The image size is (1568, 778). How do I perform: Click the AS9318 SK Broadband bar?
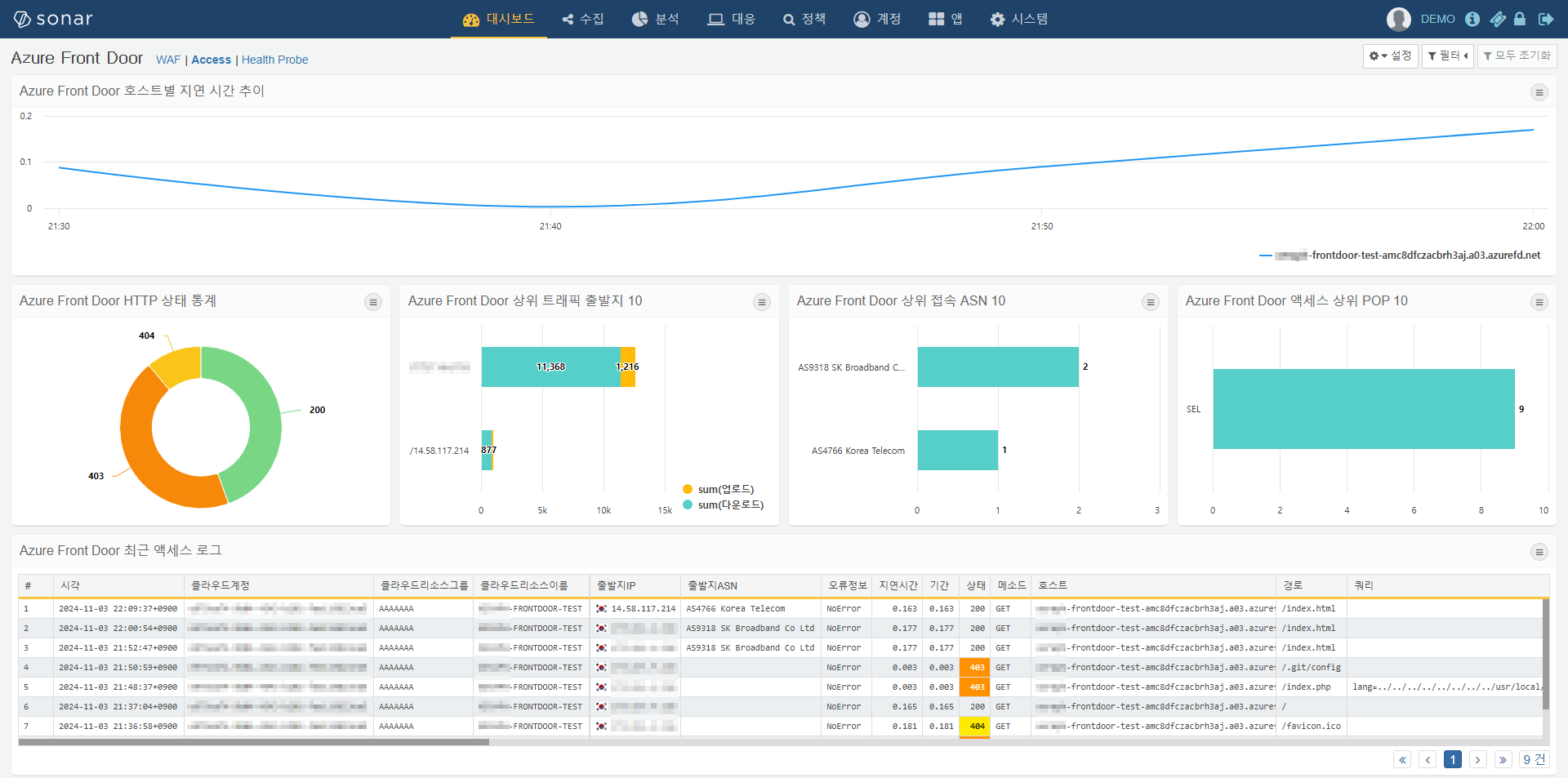pos(998,367)
